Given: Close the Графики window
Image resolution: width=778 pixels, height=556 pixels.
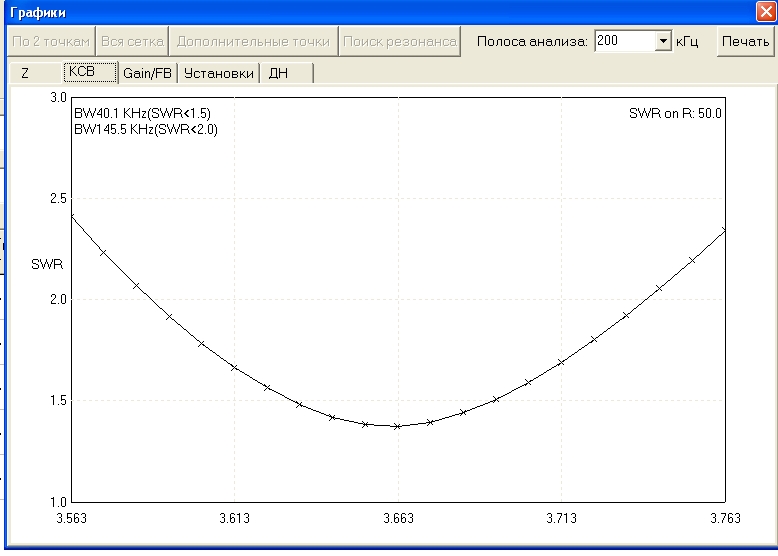Looking at the screenshot, I should tap(766, 11).
